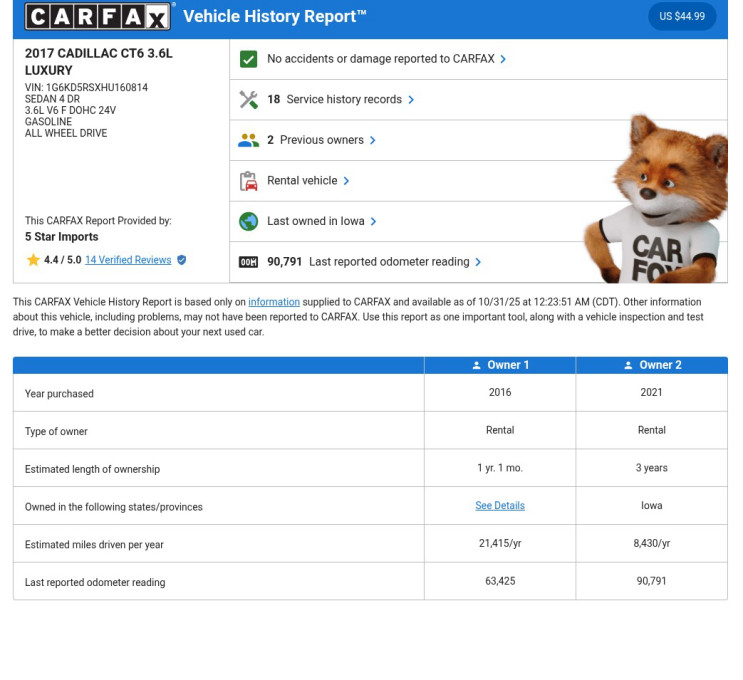The height and width of the screenshot is (680, 743).
Task: Select the Owner 1 column header
Action: point(500,365)
